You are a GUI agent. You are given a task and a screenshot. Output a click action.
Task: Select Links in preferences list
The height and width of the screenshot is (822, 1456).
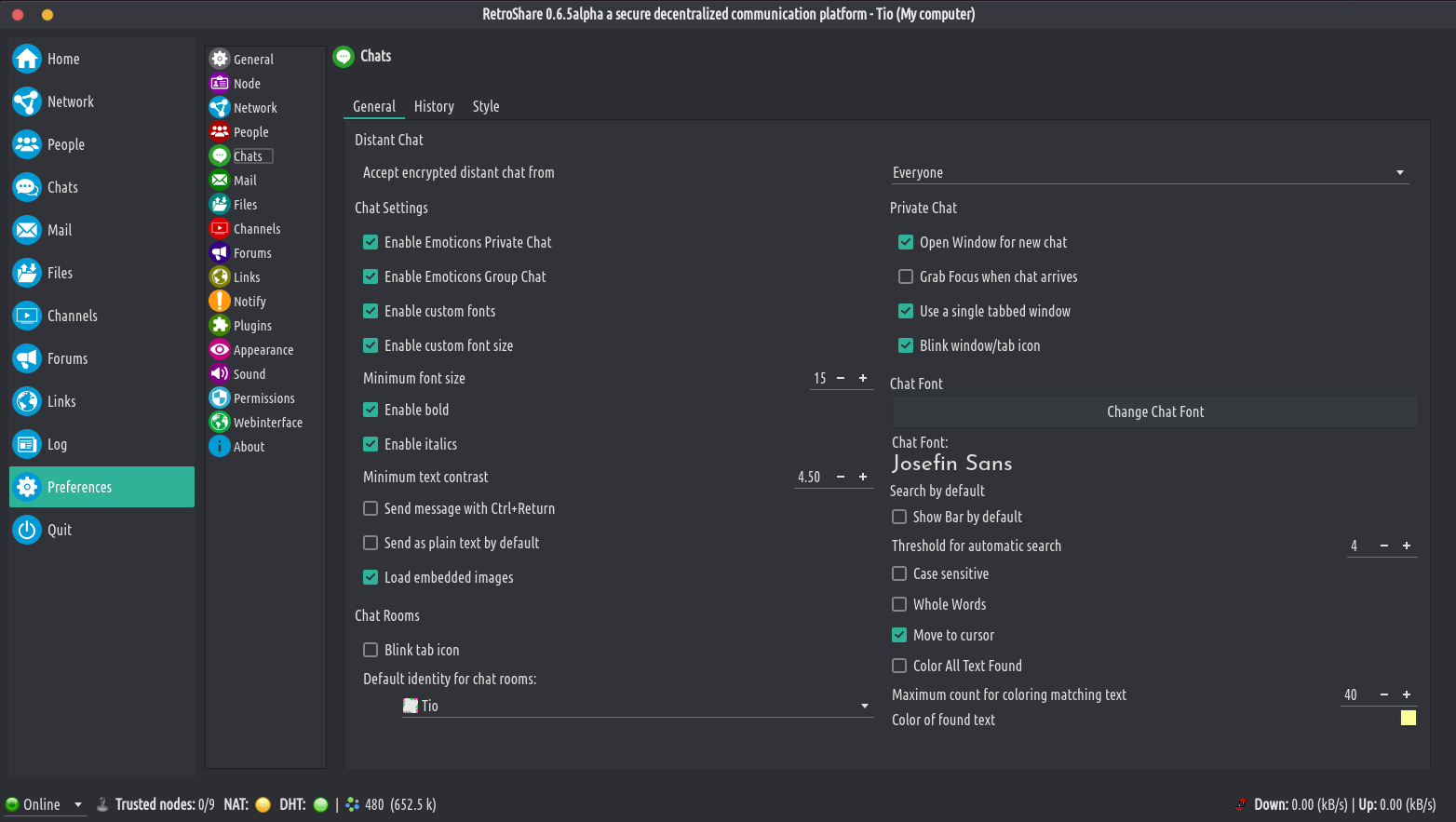(247, 277)
